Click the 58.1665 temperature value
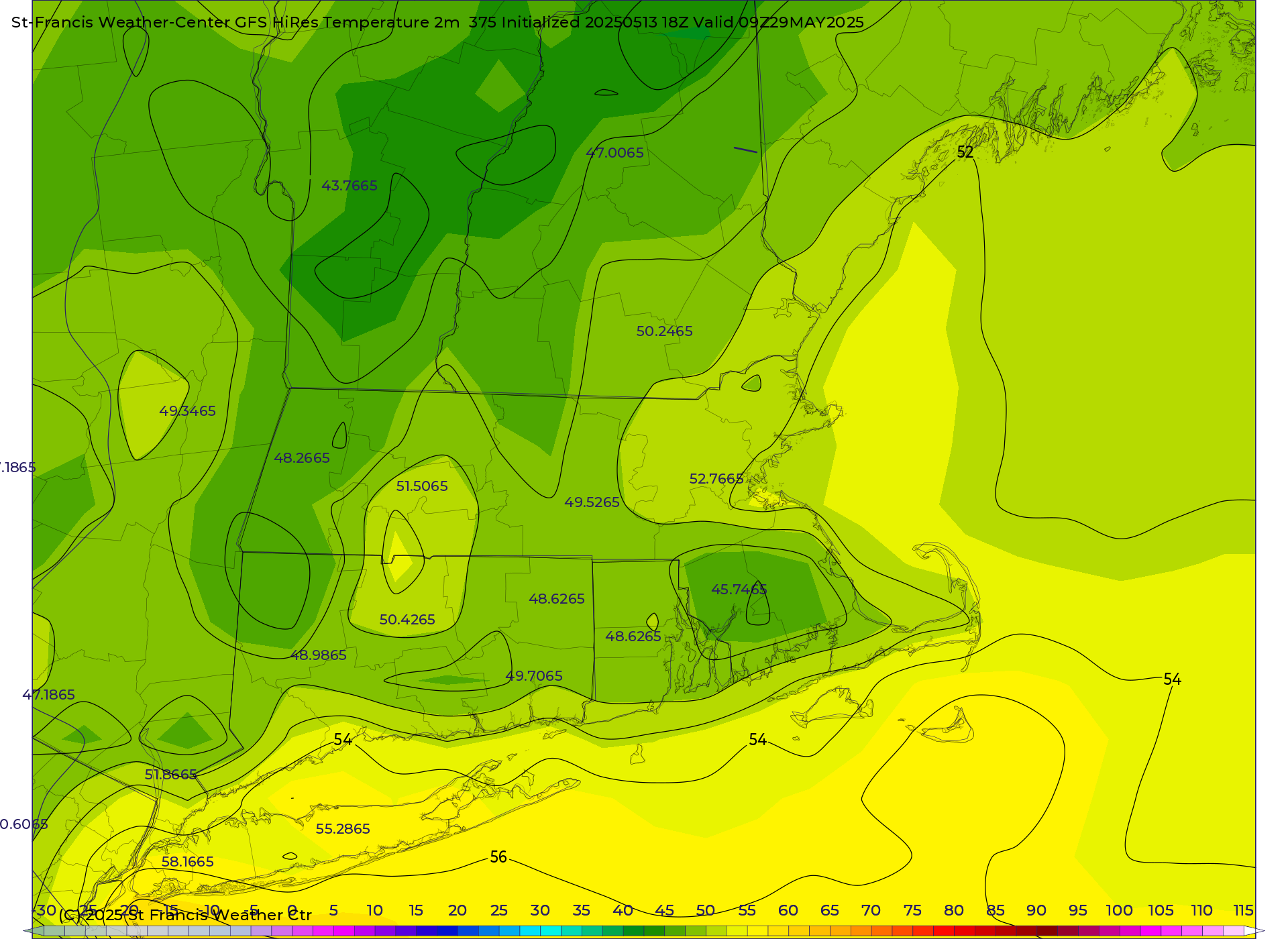Screen dimensions: 1288x939 click(188, 862)
